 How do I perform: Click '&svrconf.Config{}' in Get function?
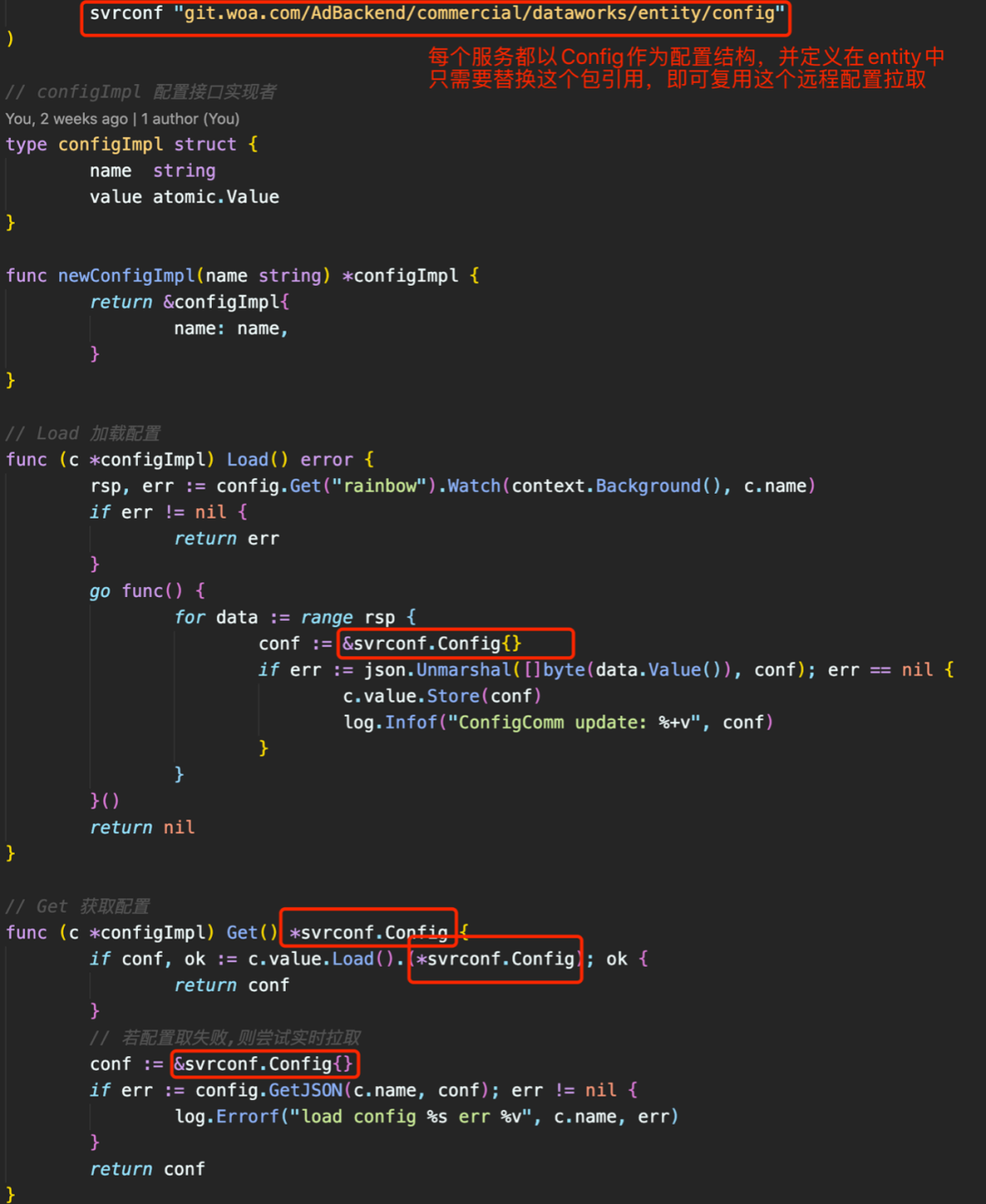tap(263, 1064)
